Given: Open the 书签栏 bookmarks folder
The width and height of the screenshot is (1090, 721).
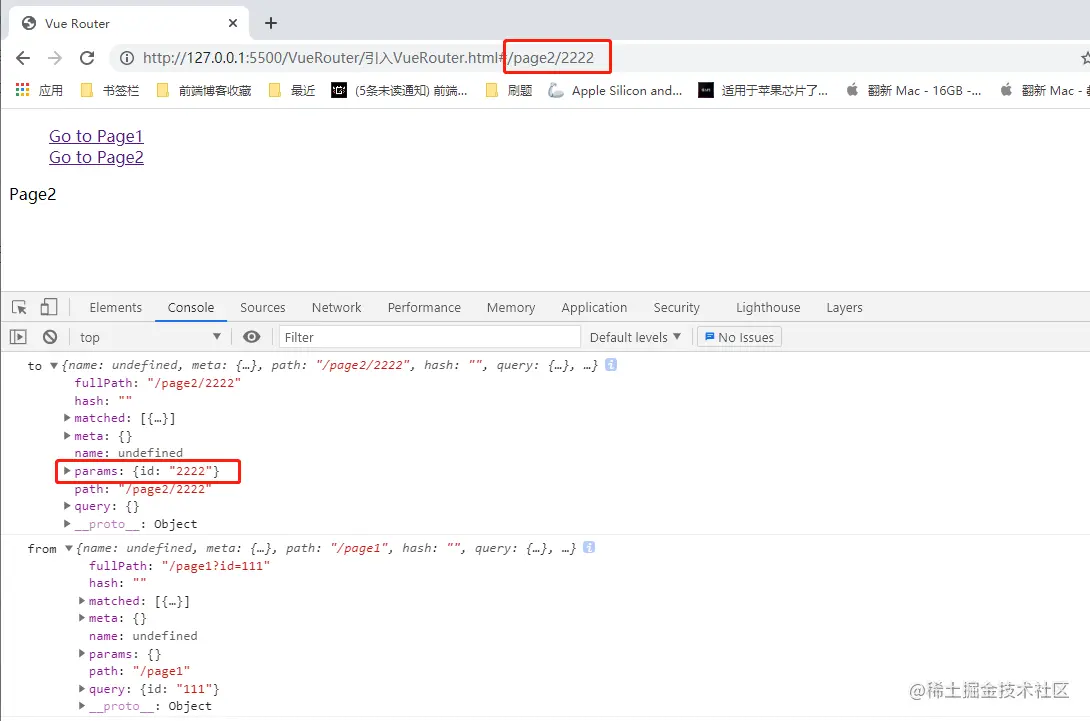Looking at the screenshot, I should pyautogui.click(x=110, y=90).
